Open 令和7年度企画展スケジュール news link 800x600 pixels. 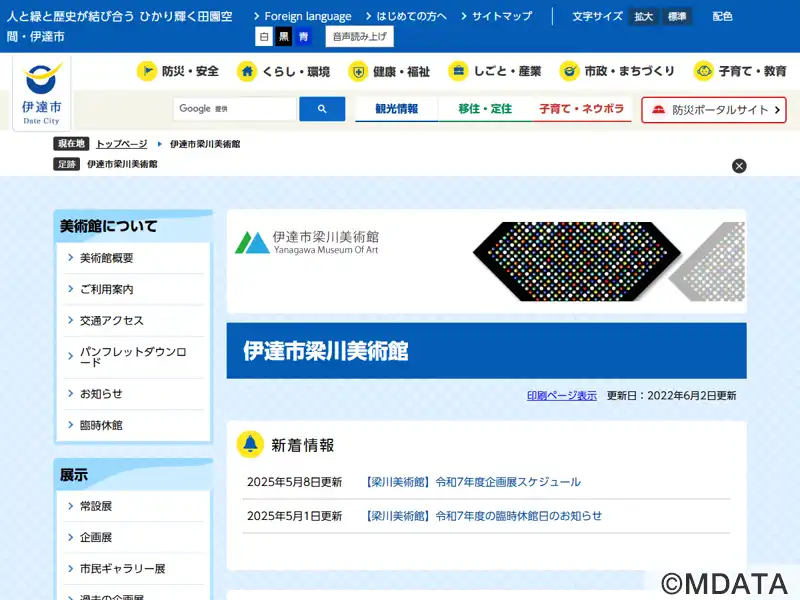click(x=473, y=482)
